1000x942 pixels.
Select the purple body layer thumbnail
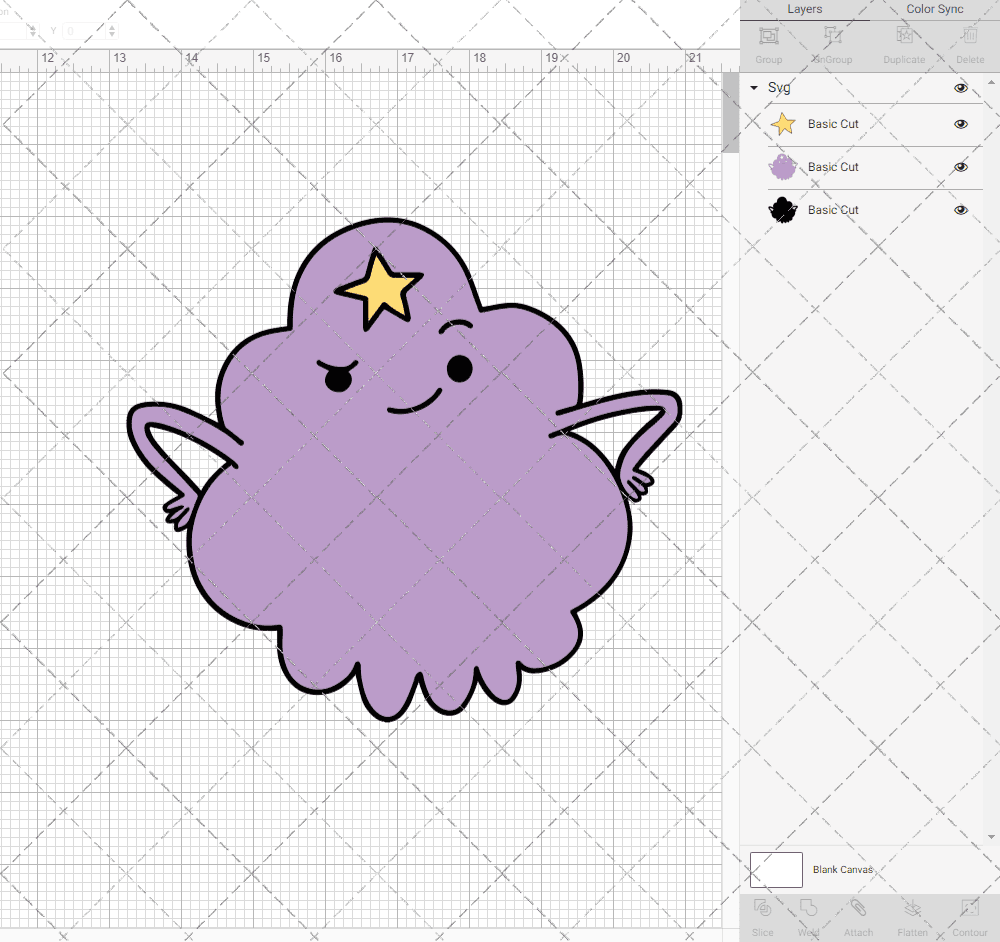tap(783, 167)
